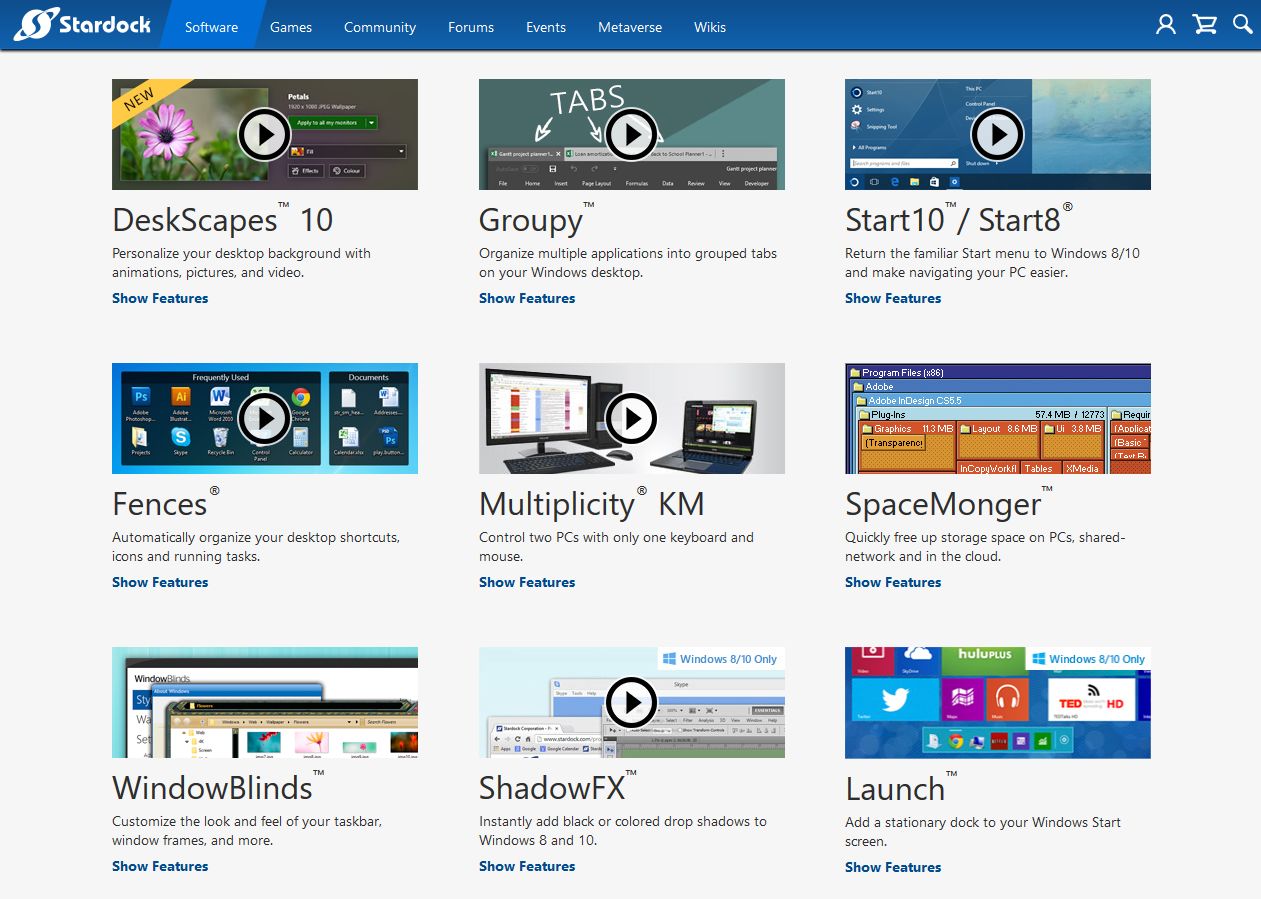Click the Fences product thumbnail
This screenshot has height=899, width=1261.
point(265,418)
